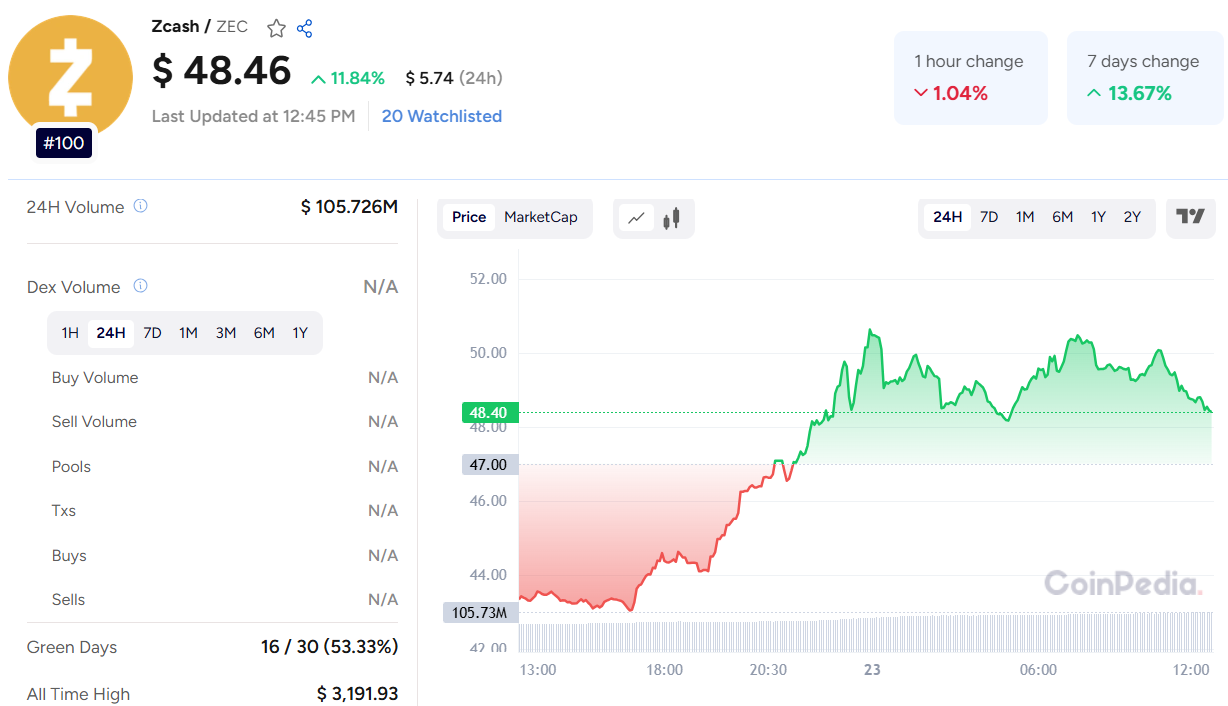Click the #100 rank badge
The height and width of the screenshot is (706, 1228).
click(x=65, y=143)
